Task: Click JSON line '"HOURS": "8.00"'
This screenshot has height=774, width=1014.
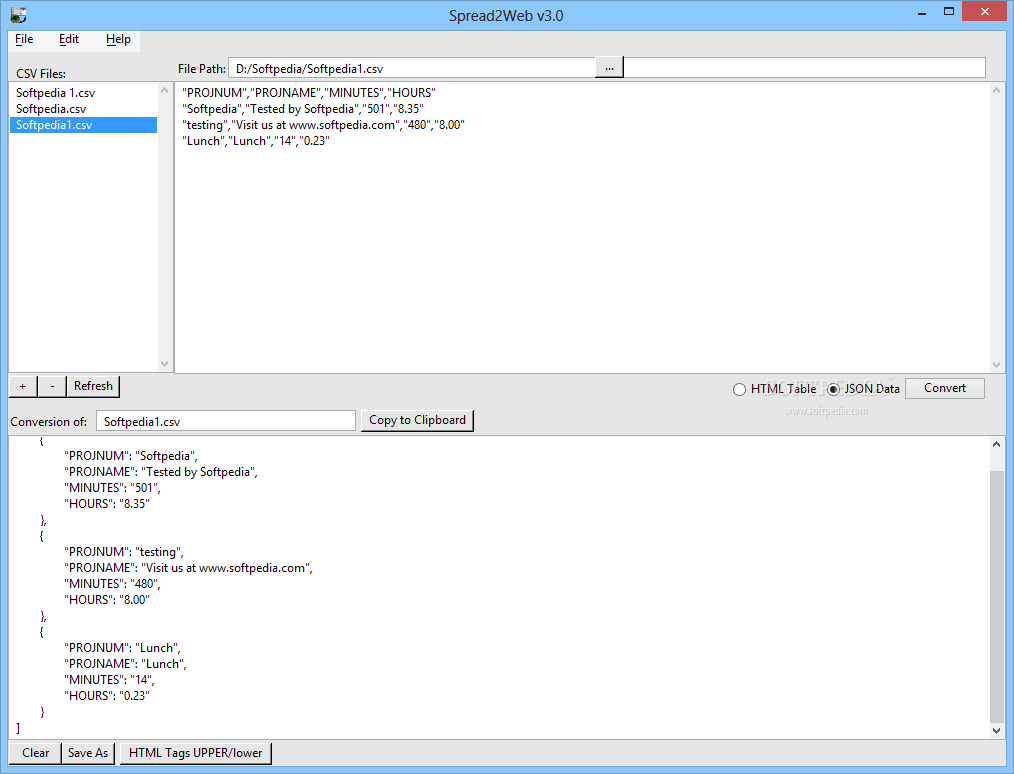Action: 107,600
